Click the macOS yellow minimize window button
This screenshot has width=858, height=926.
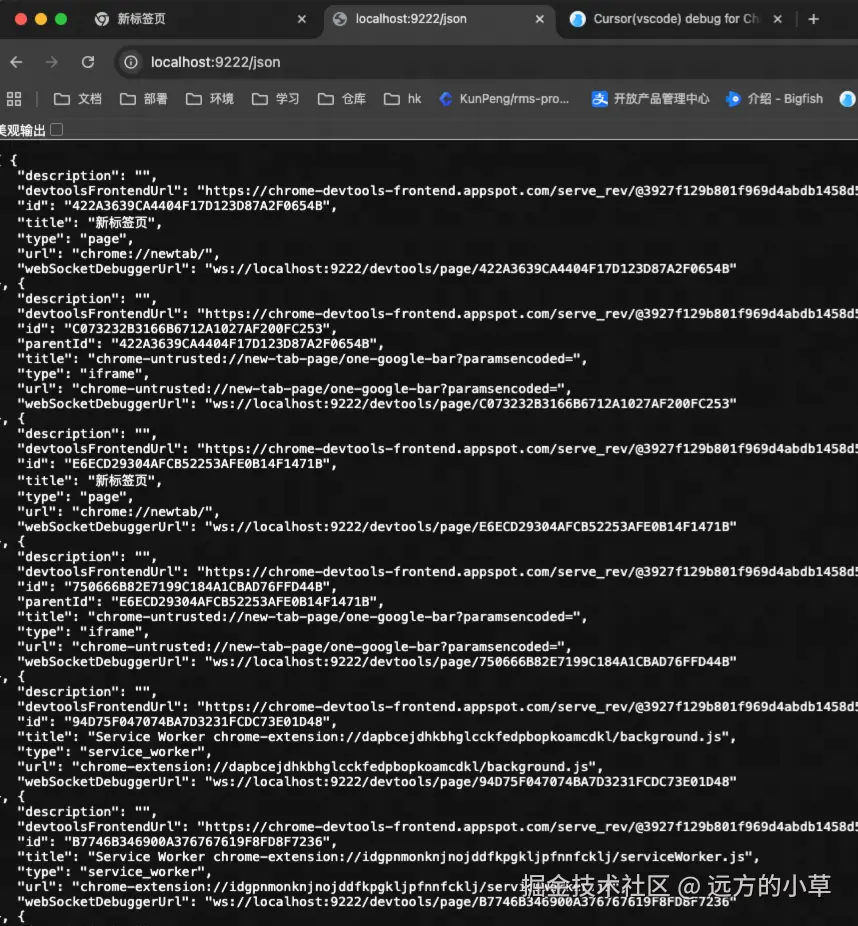41,19
